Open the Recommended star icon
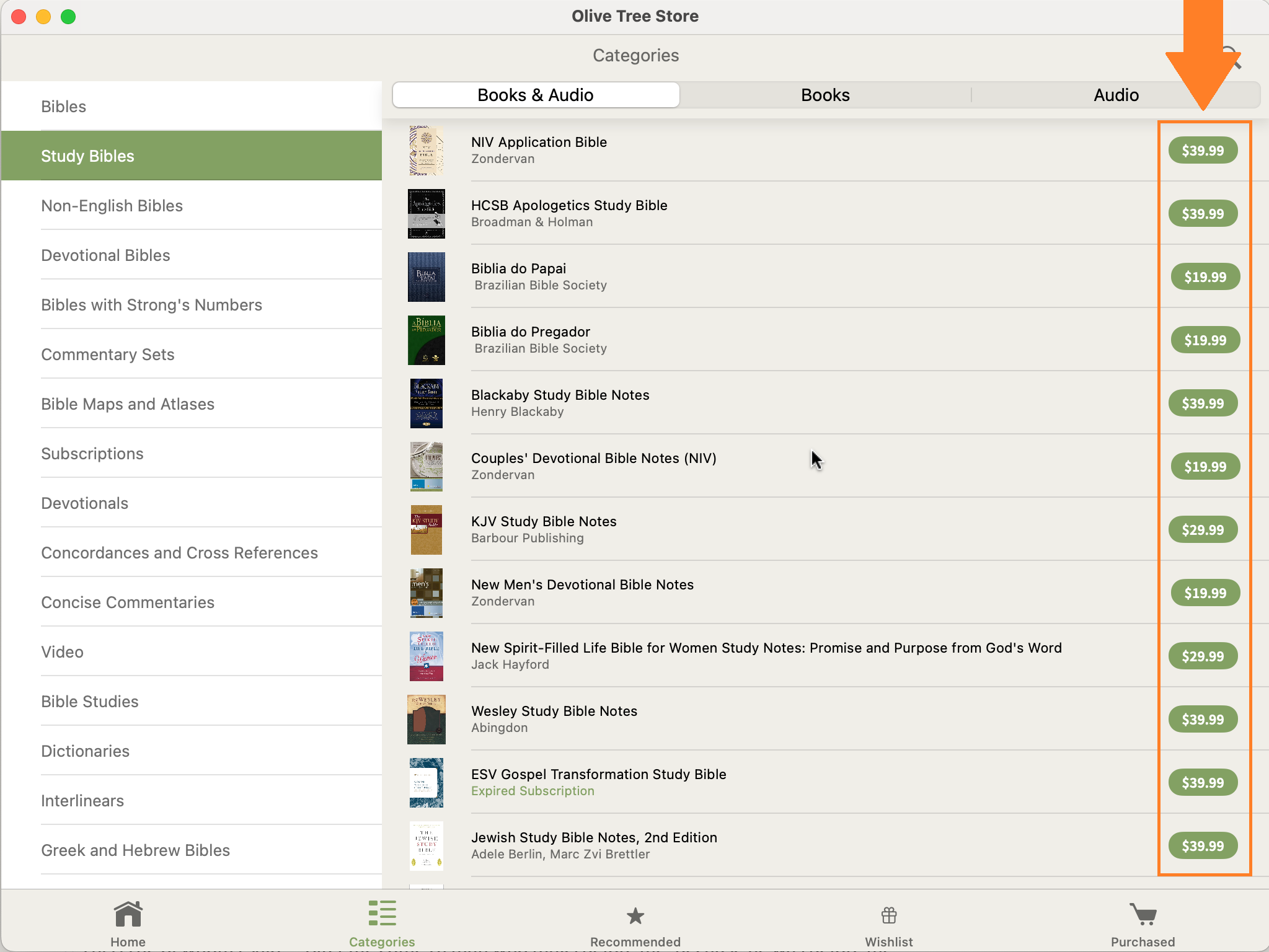Screen dimensions: 1269x952 click(x=635, y=915)
